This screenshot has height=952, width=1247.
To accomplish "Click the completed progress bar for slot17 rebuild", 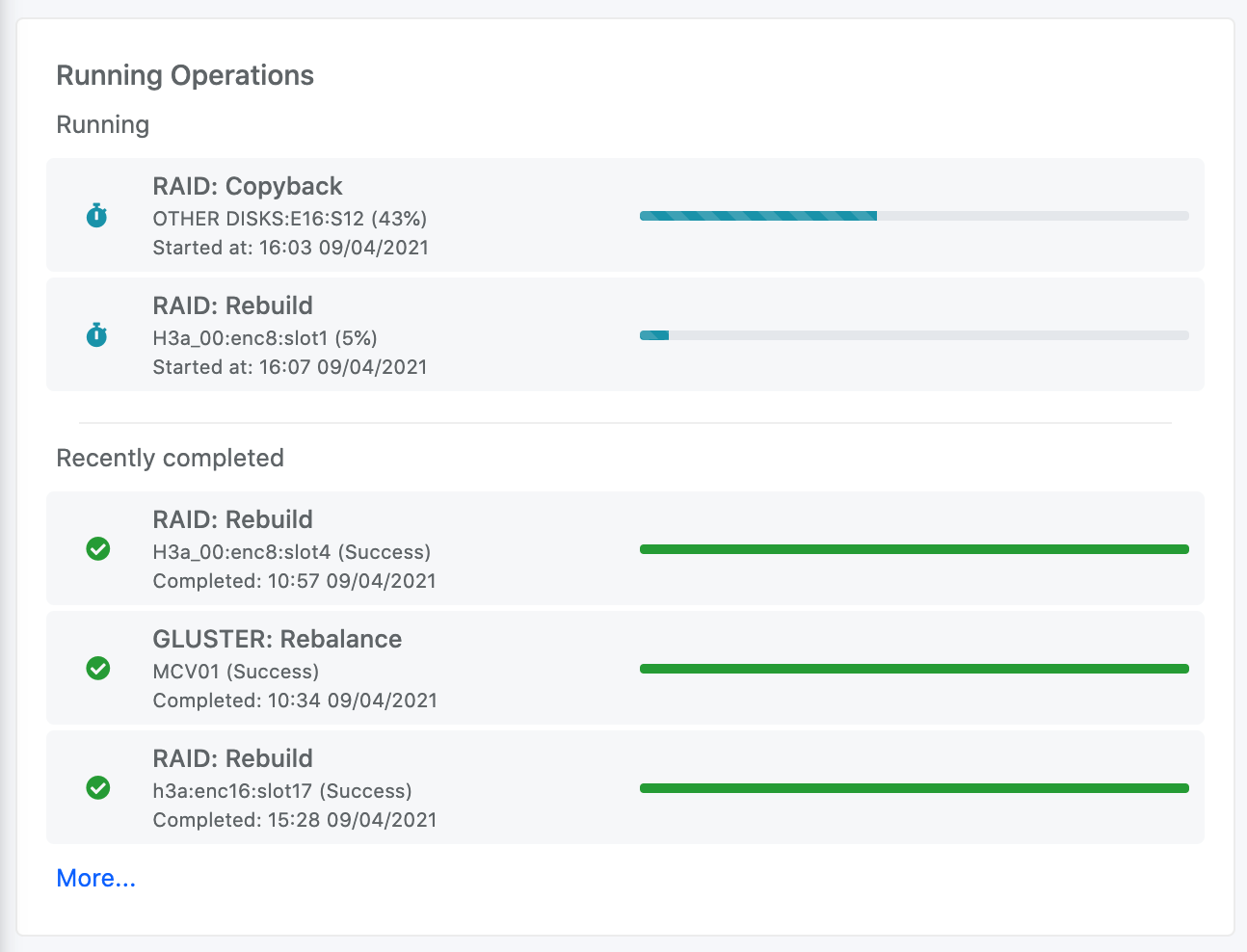I will (x=914, y=788).
